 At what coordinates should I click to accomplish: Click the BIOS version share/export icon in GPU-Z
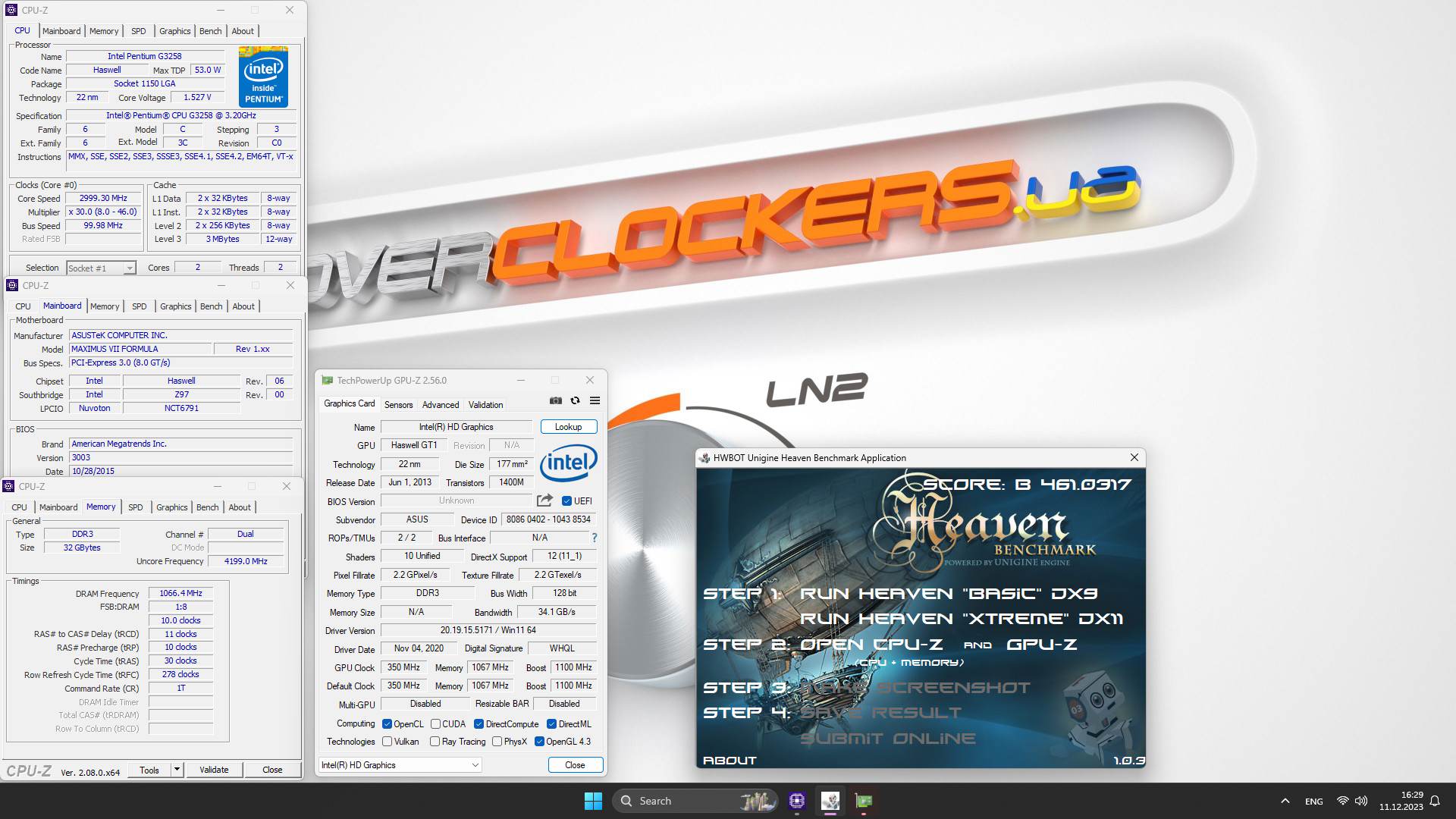[x=544, y=500]
